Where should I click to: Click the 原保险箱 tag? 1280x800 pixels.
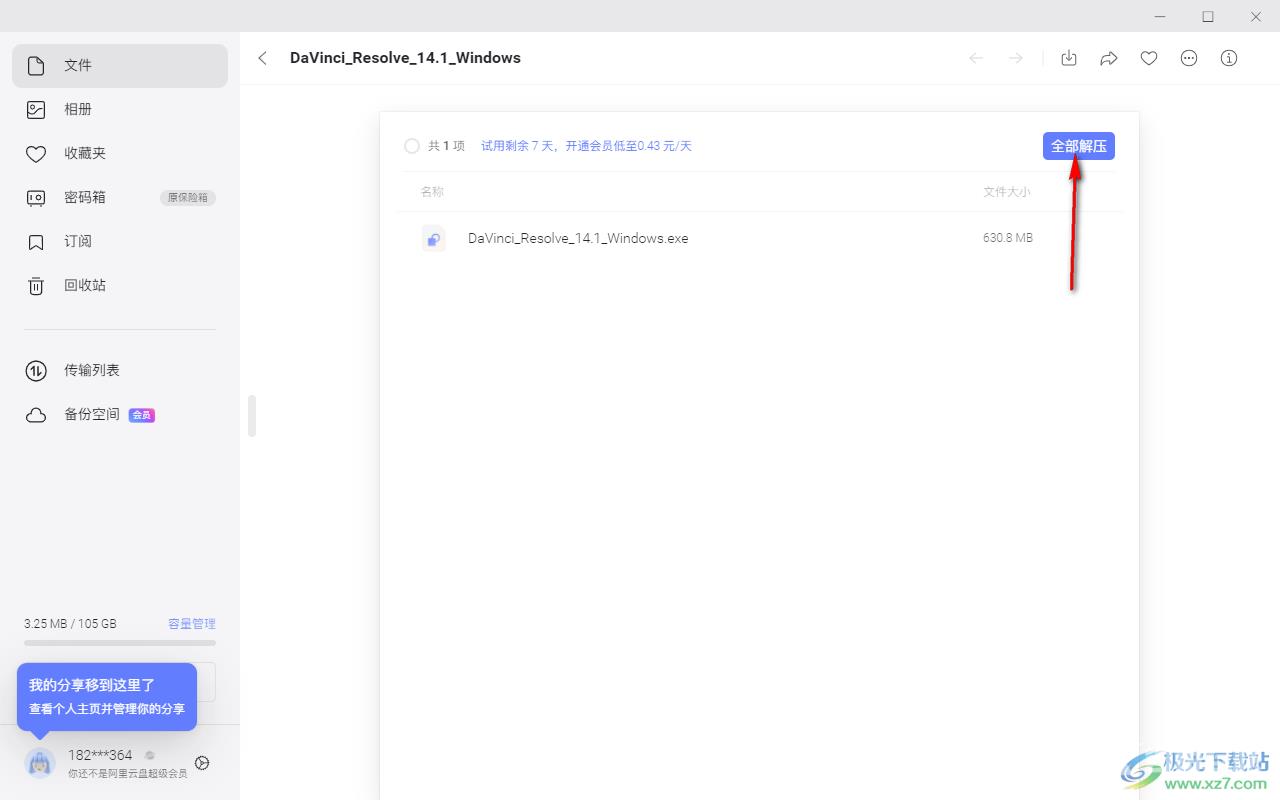pyautogui.click(x=188, y=198)
